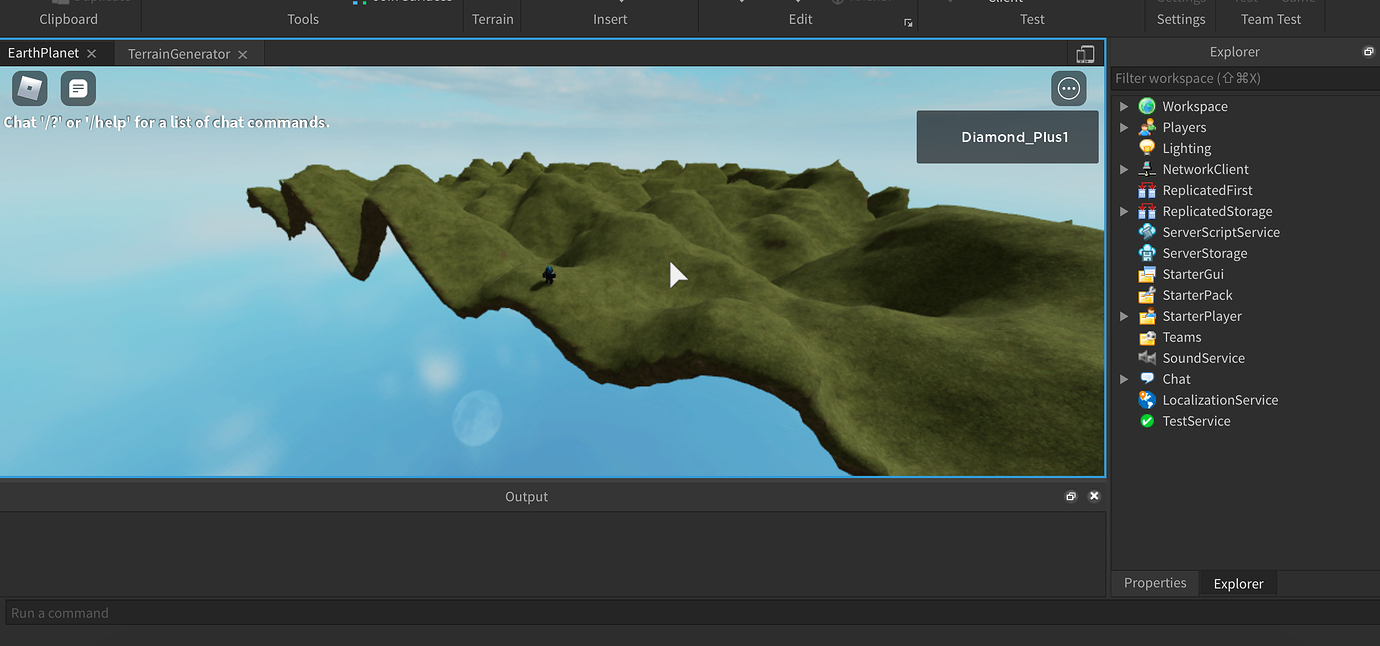Image resolution: width=1380 pixels, height=646 pixels.
Task: Click the StarterPack backpack icon
Action: click(x=1146, y=294)
